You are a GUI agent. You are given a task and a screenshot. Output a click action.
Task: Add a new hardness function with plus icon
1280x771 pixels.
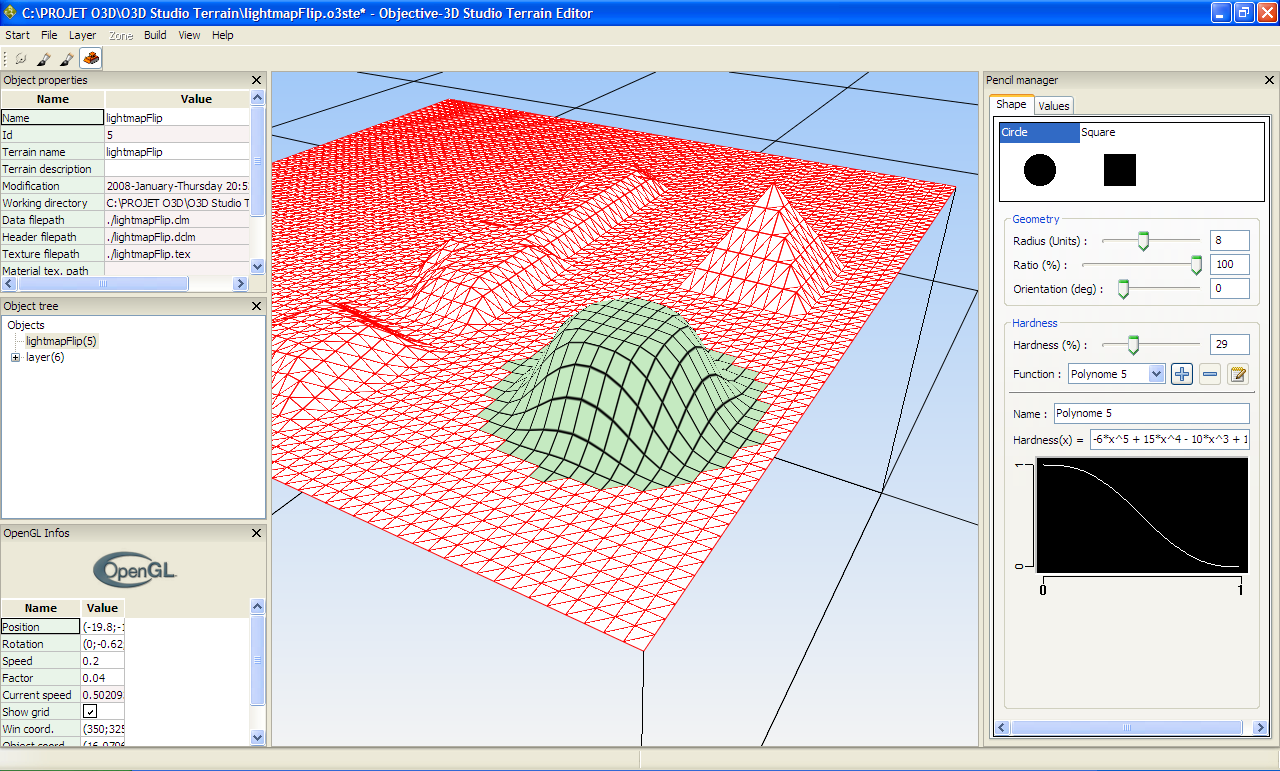tap(1182, 374)
